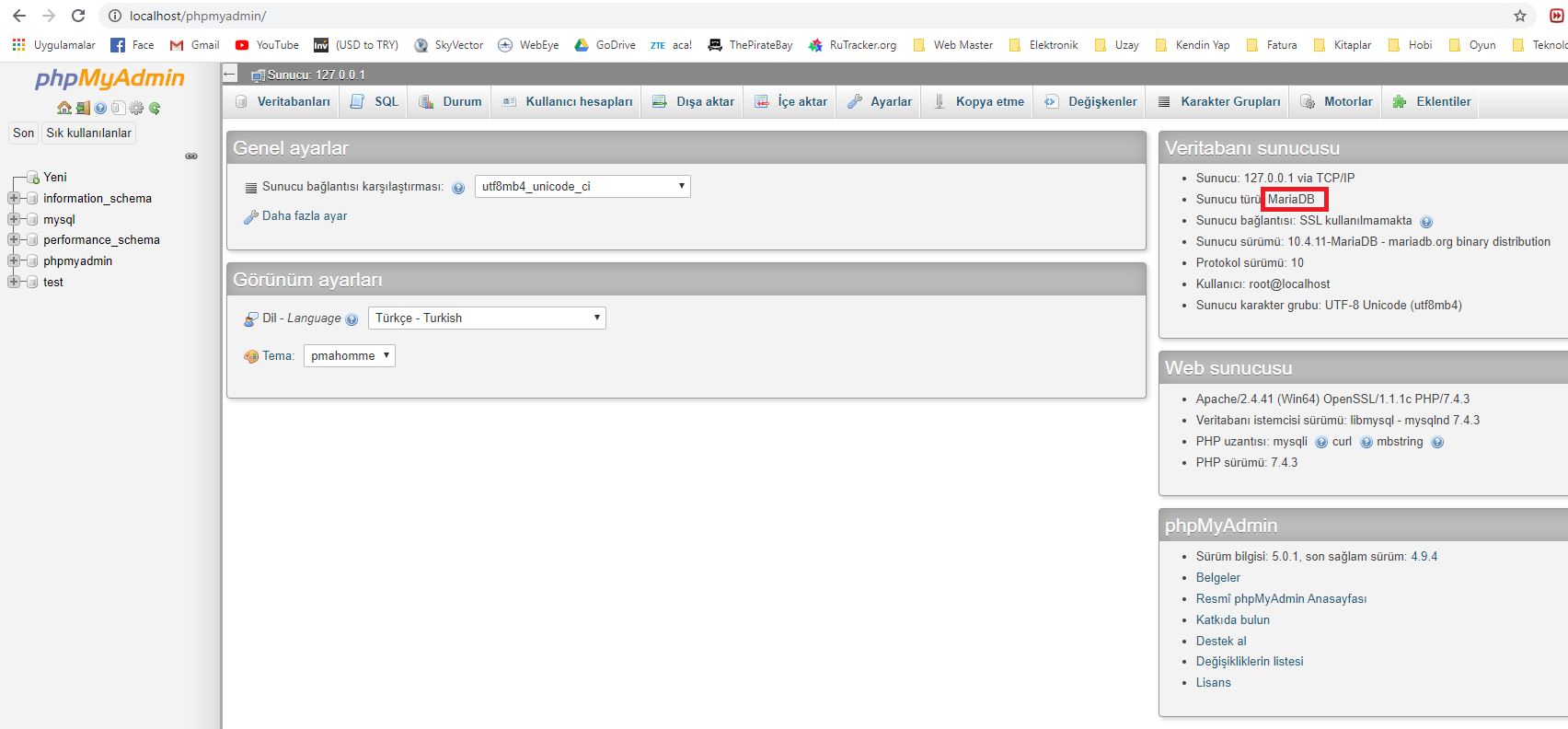Click help icon after SSL kullanılmamakta
1568x729 pixels.
coord(1426,222)
